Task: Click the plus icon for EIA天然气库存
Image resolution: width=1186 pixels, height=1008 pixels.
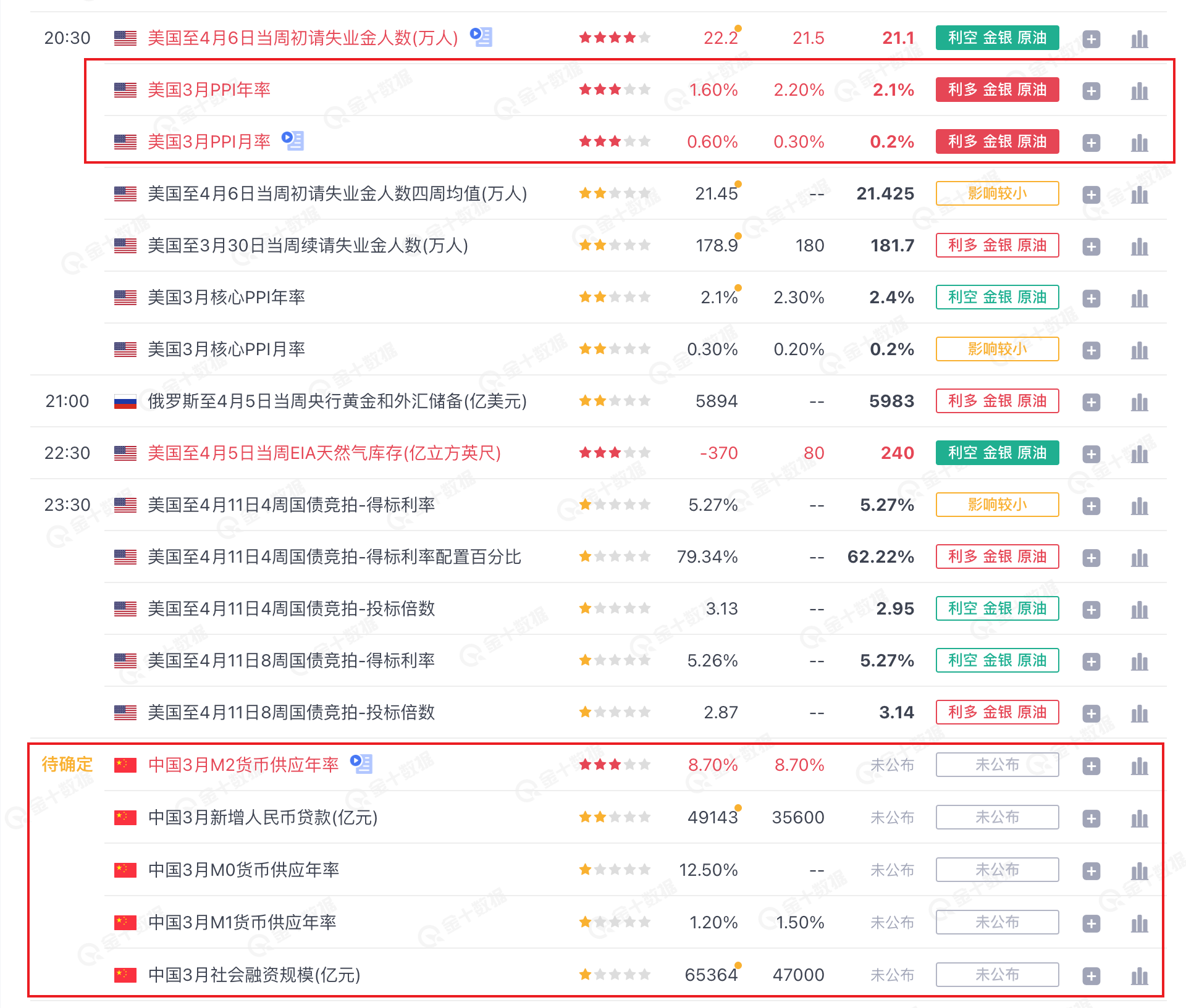Action: [x=1091, y=455]
